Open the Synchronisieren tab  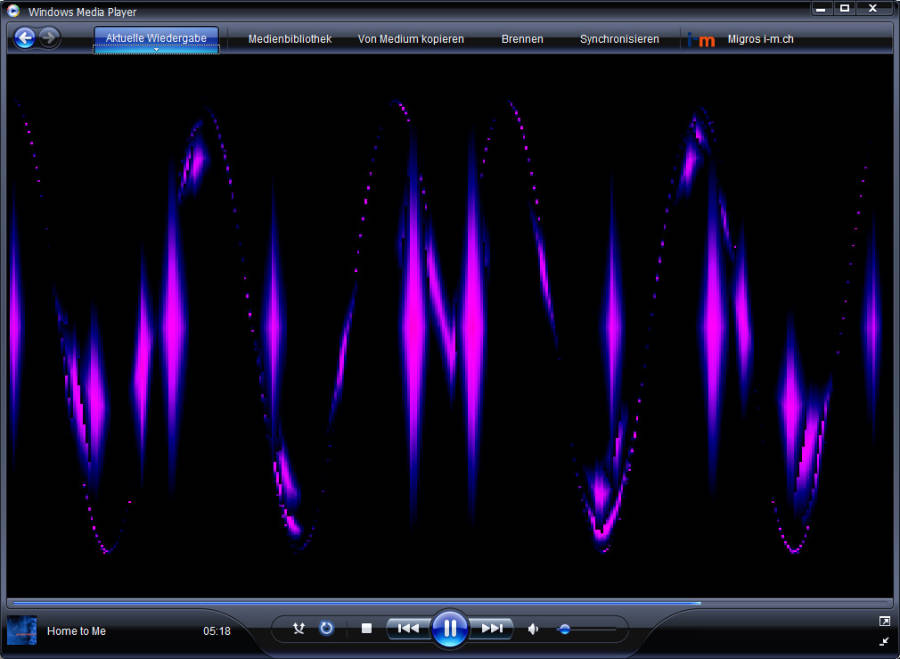[619, 39]
